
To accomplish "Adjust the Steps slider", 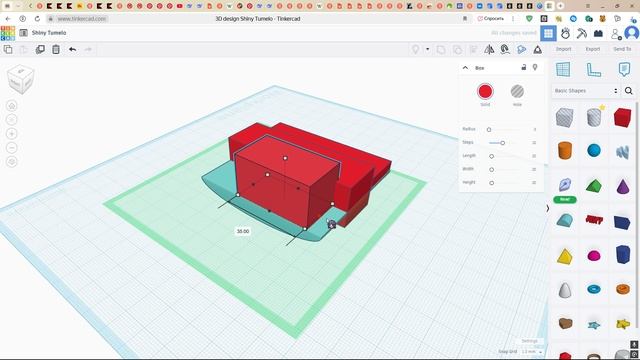I will (x=502, y=143).
